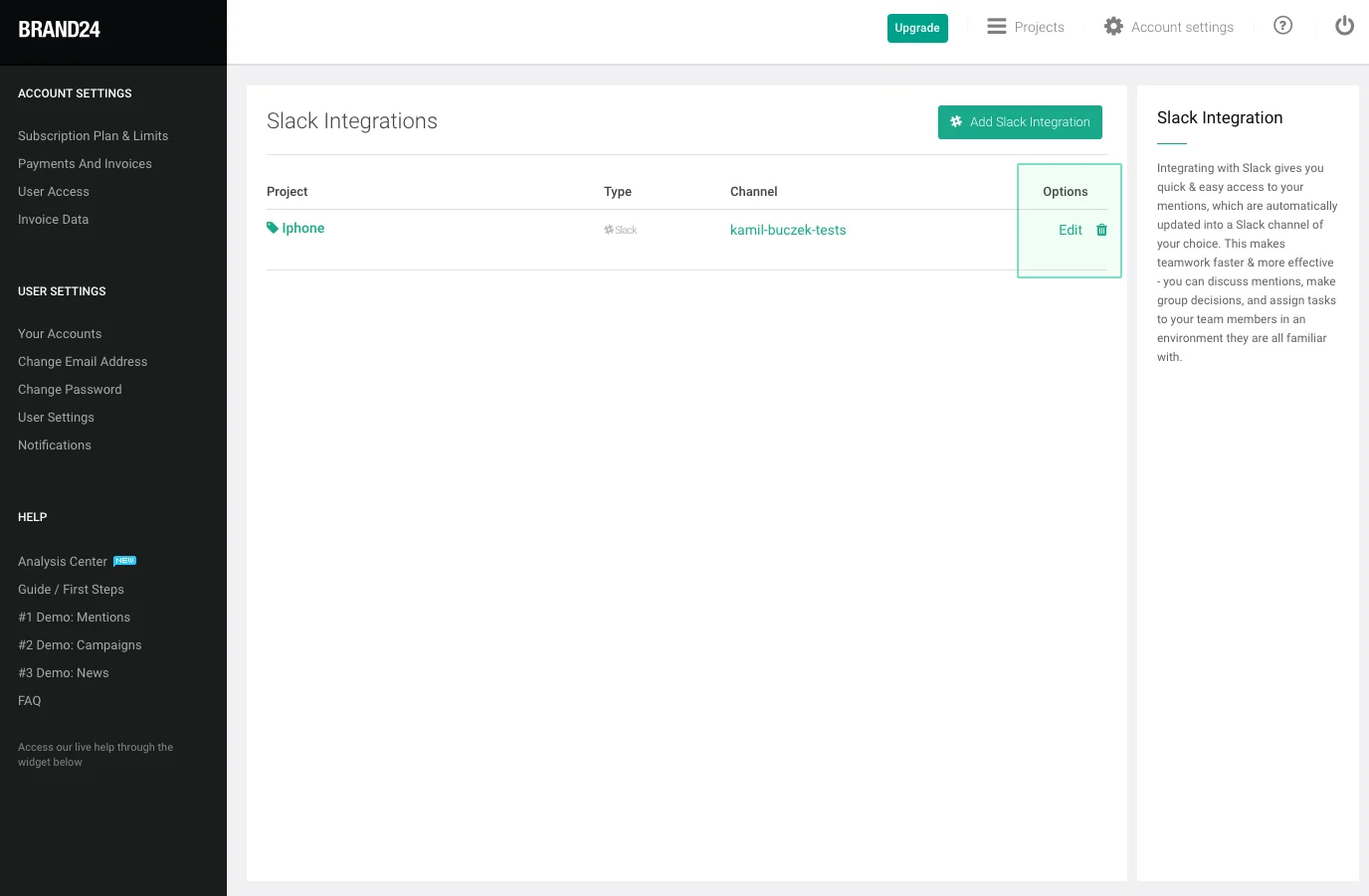This screenshot has width=1369, height=896.
Task: Click the BRAND24 logo
Action: click(60, 30)
